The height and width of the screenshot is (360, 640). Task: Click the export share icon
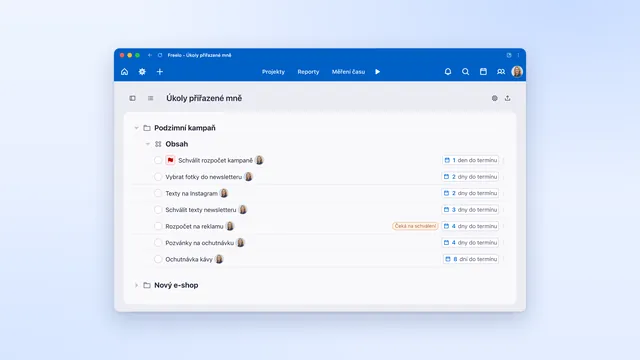point(507,98)
